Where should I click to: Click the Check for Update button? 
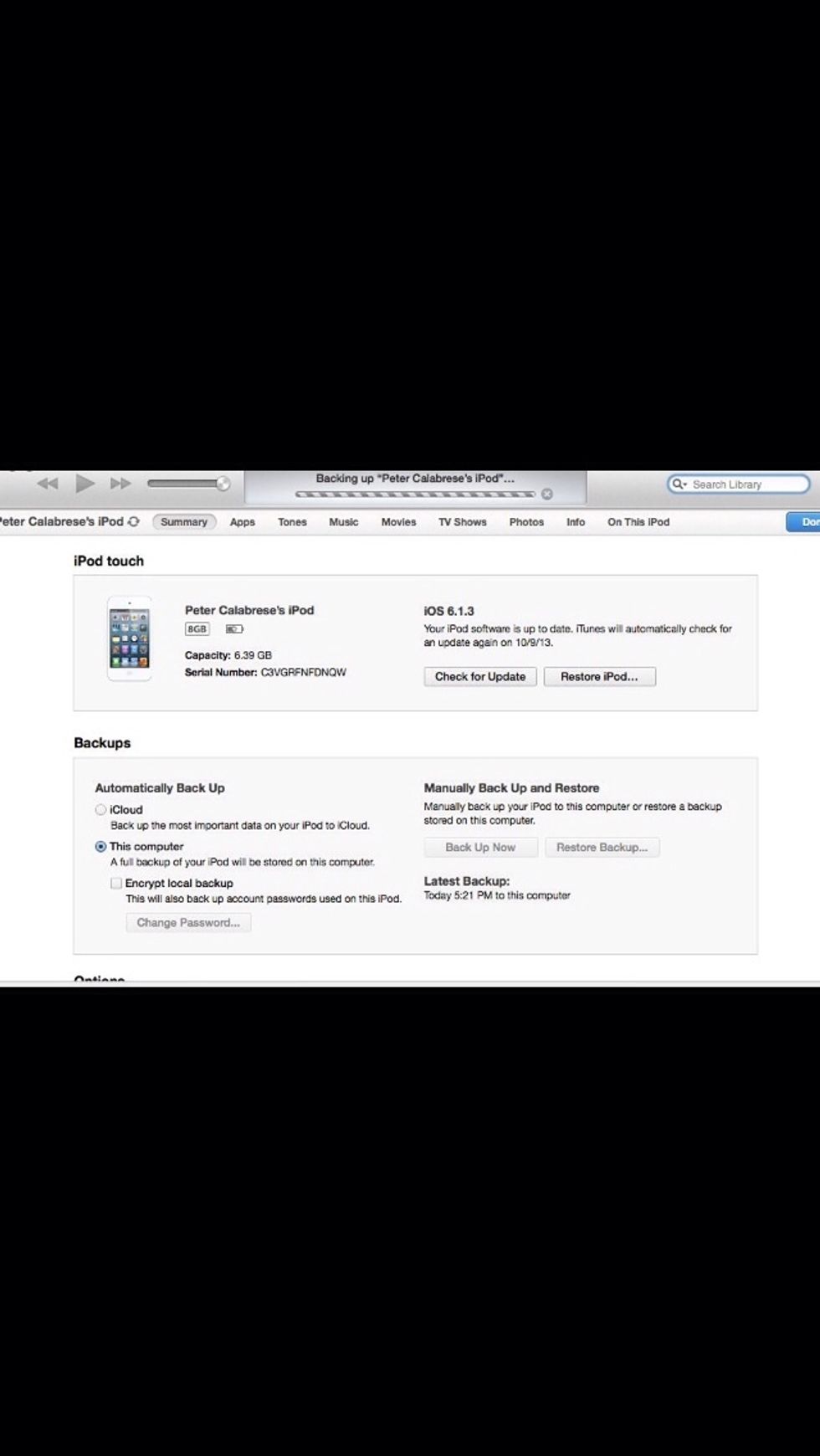(480, 677)
